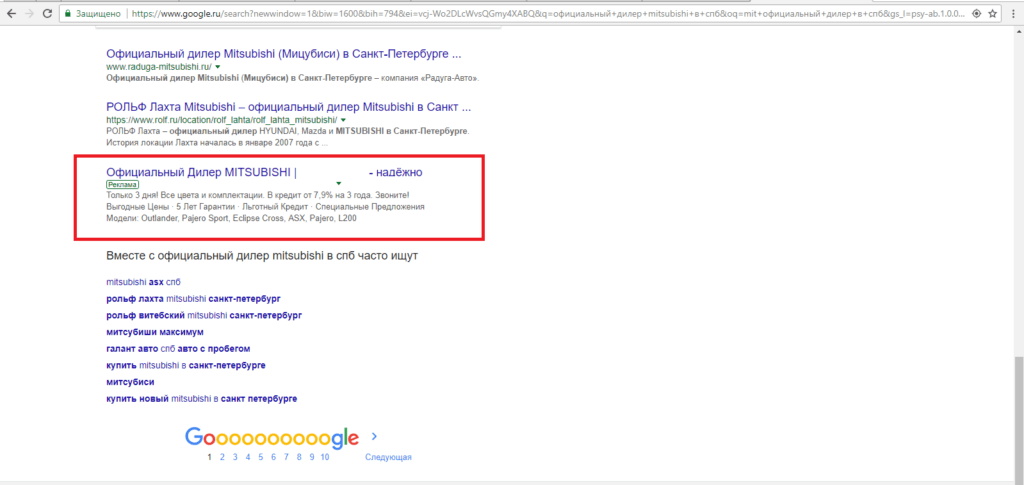Open the ad titled Официальный Дилер MITSUBISHI

pyautogui.click(x=264, y=172)
